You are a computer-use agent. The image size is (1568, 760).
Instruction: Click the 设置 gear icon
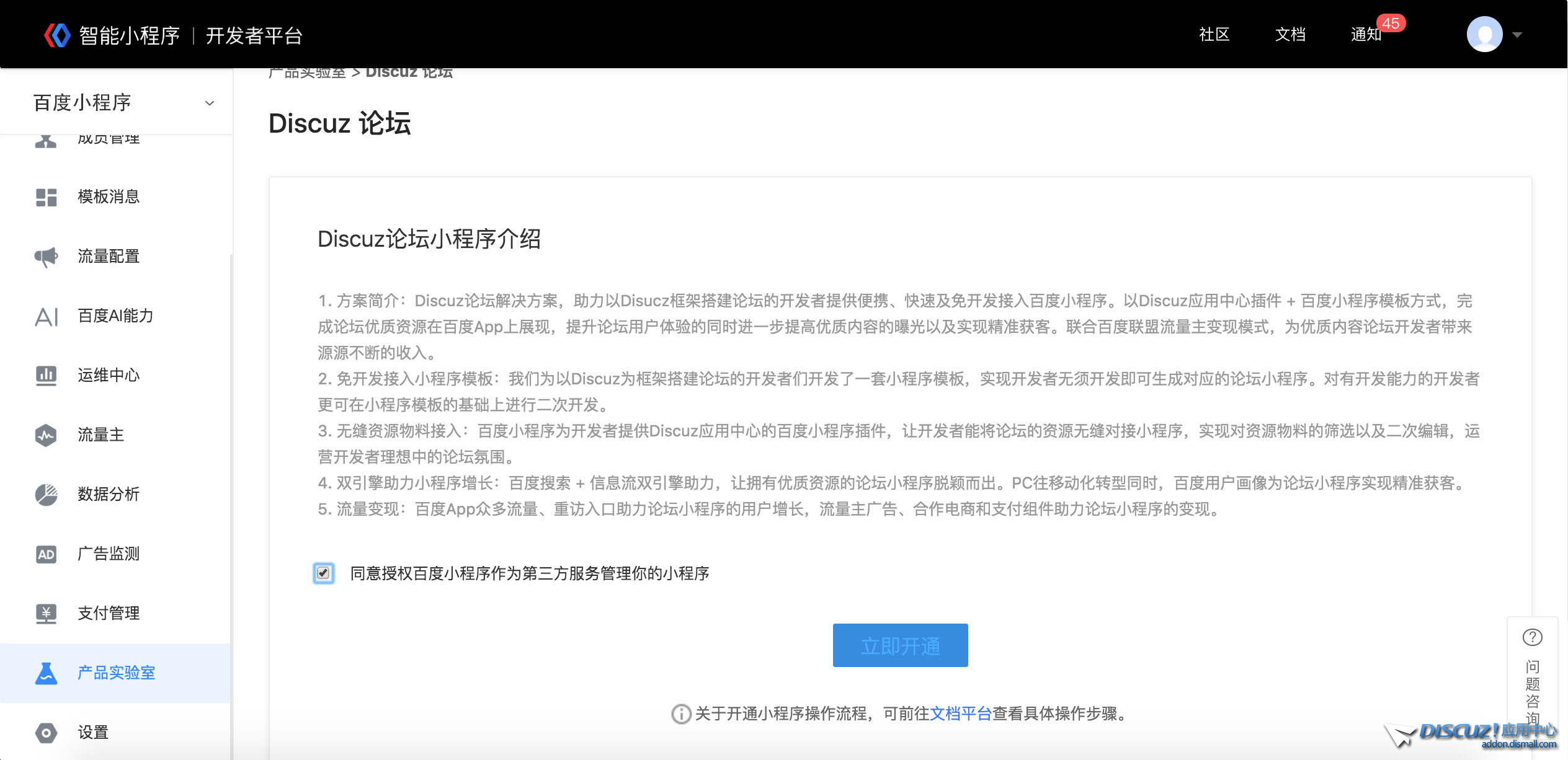pos(46,733)
